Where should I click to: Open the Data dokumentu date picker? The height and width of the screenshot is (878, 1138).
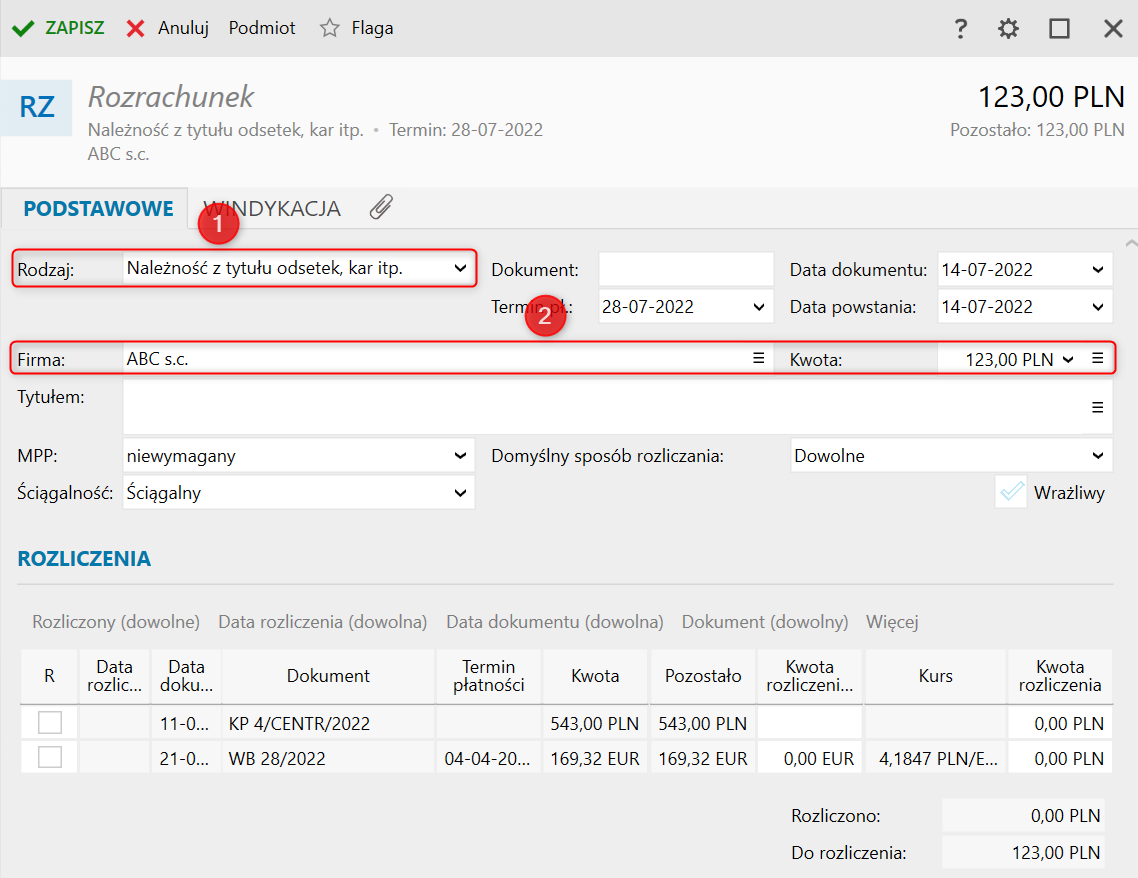click(1097, 270)
